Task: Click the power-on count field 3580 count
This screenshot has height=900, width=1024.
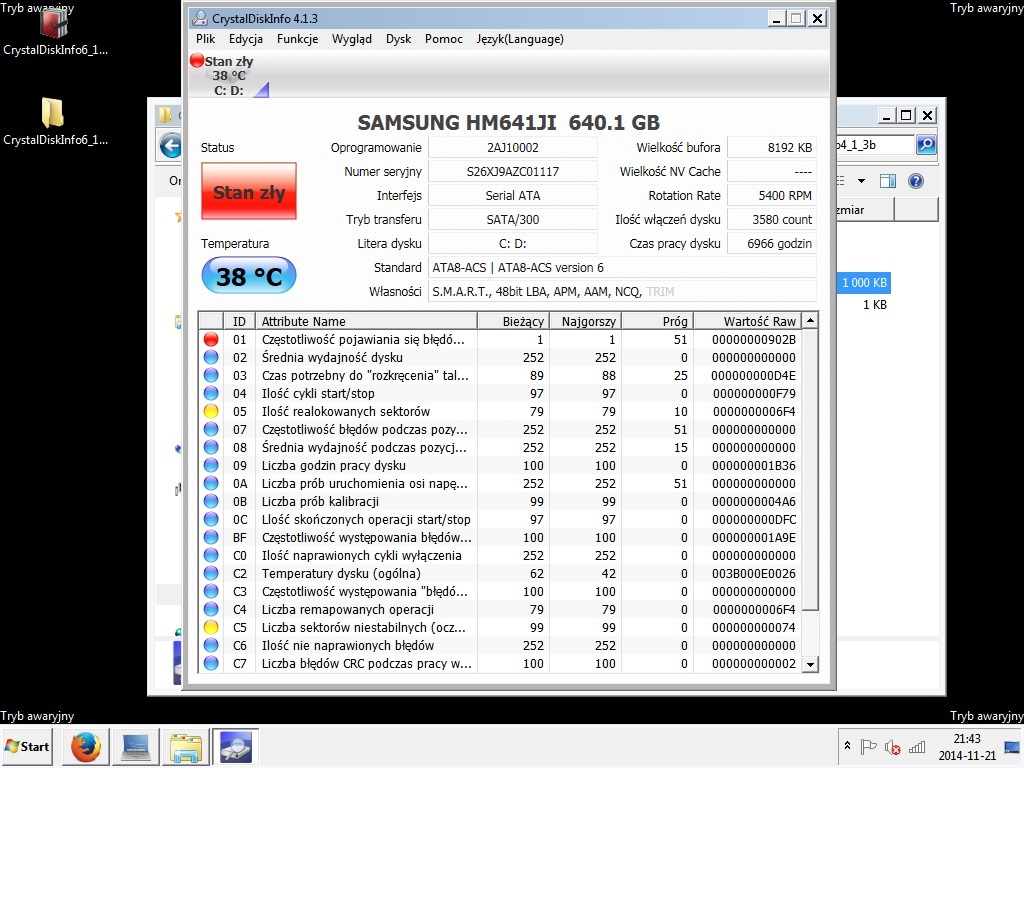Action: click(772, 219)
